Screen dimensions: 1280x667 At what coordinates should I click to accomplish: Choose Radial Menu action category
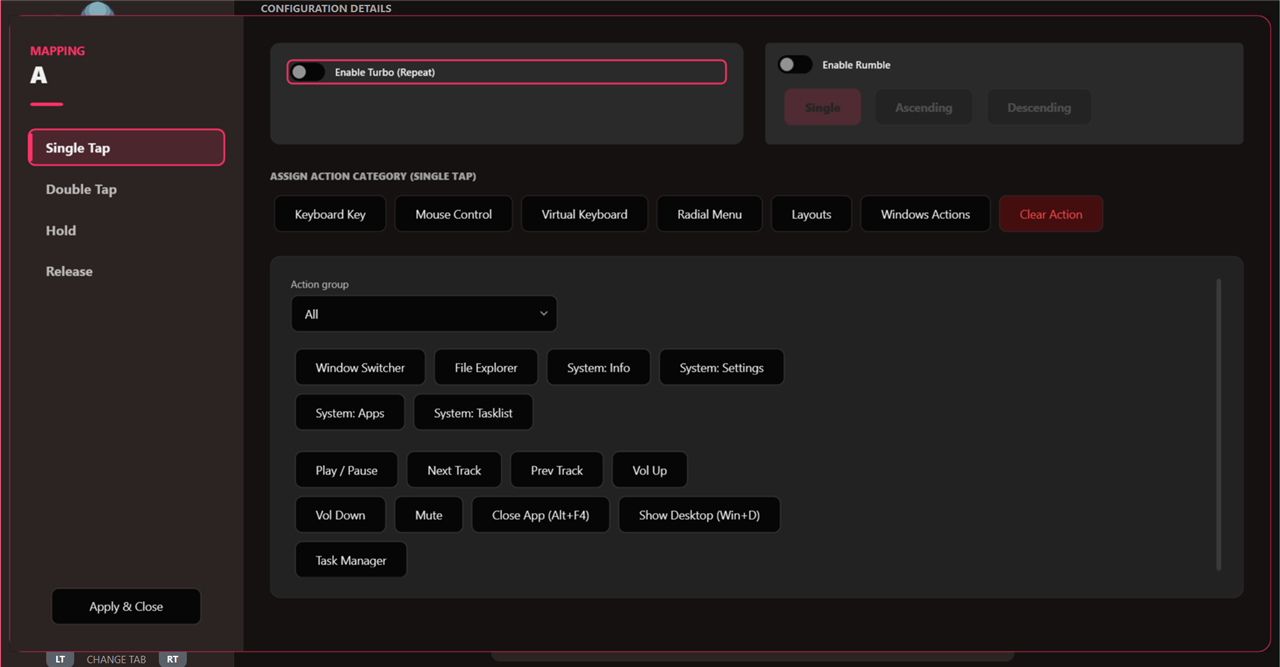click(709, 214)
